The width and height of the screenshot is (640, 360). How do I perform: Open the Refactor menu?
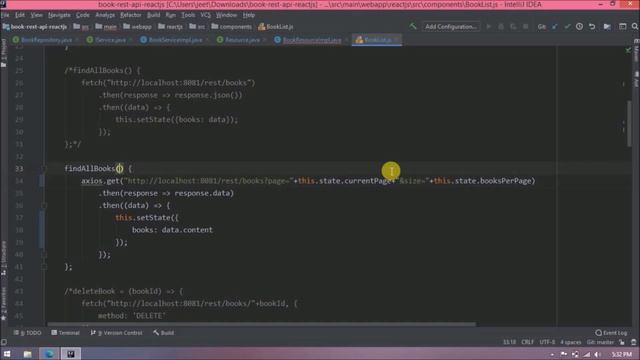[x=131, y=15]
